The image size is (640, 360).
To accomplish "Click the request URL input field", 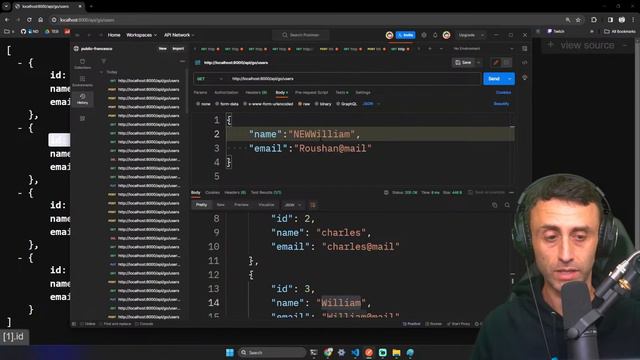I will pyautogui.click(x=354, y=79).
